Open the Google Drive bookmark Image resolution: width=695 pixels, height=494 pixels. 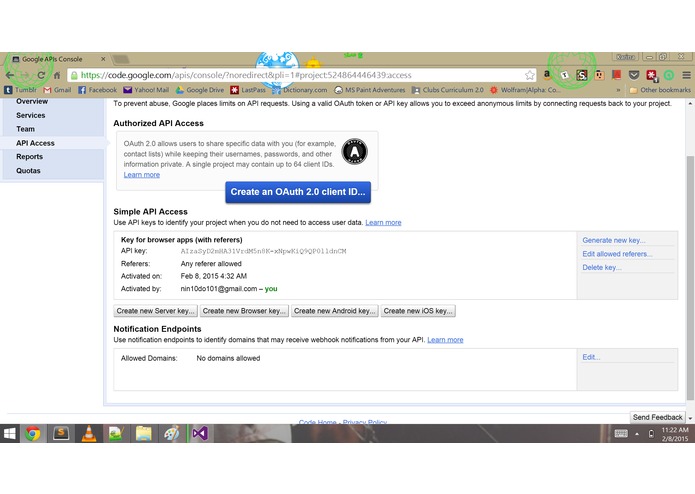pyautogui.click(x=200, y=90)
